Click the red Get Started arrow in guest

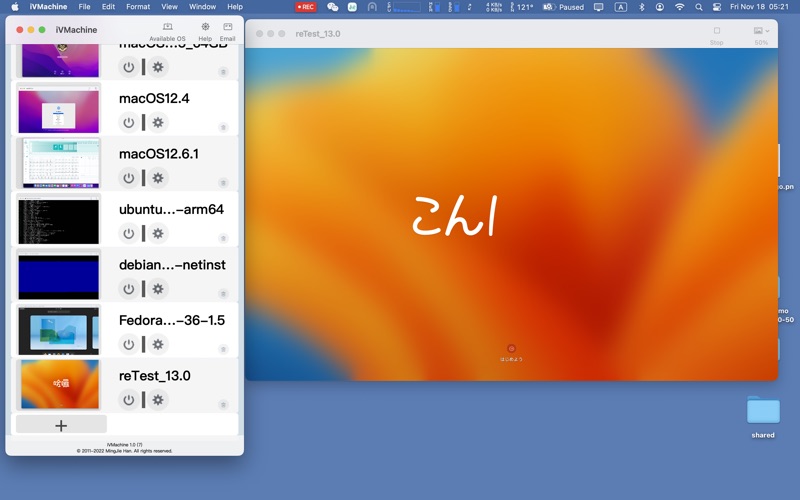point(511,348)
